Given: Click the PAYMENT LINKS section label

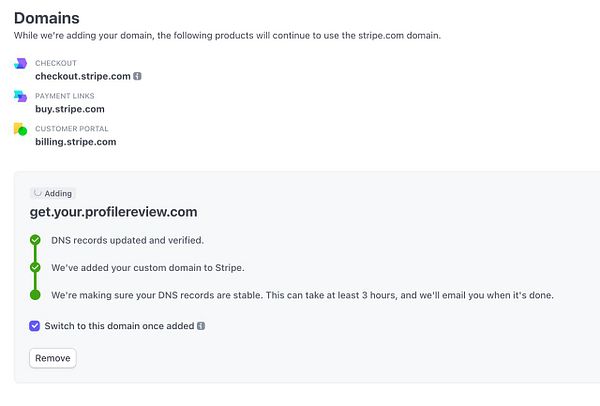Looking at the screenshot, I should point(65,96).
